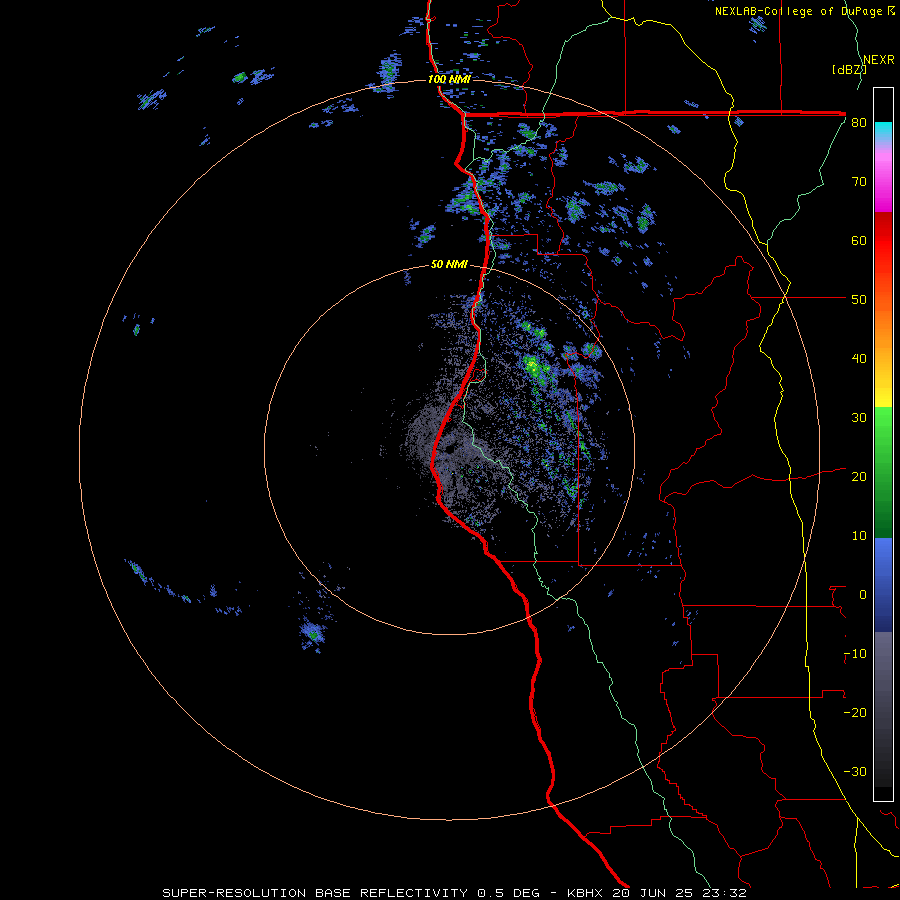
Task: Pick the magenta band of the color scale
Action: click(883, 187)
